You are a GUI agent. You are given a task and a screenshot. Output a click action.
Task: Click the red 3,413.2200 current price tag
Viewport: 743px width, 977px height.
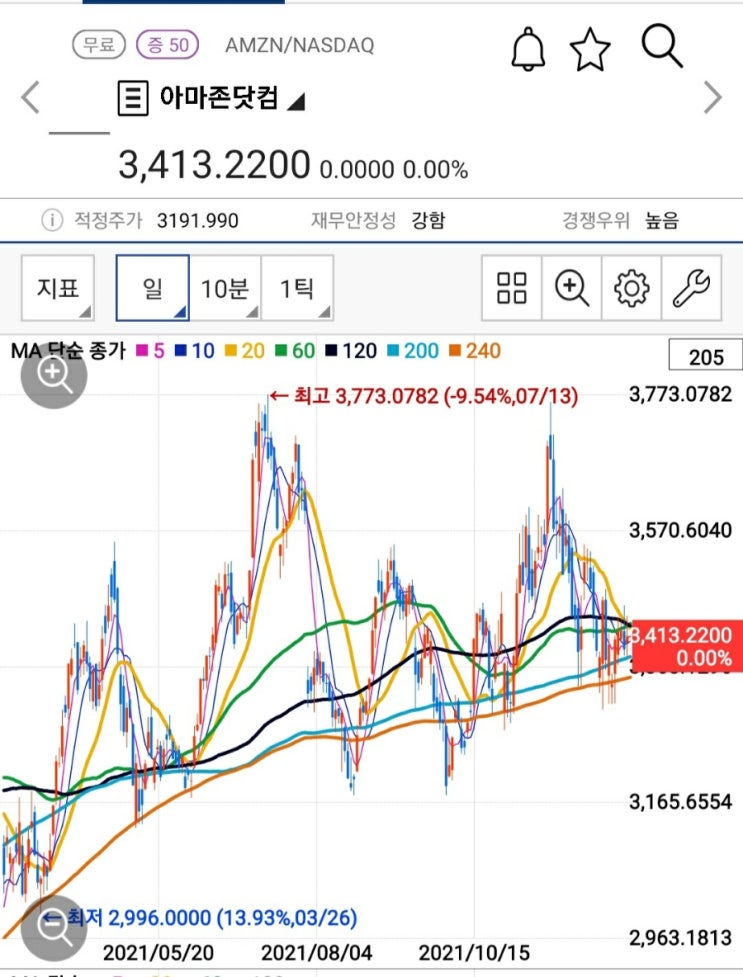688,646
